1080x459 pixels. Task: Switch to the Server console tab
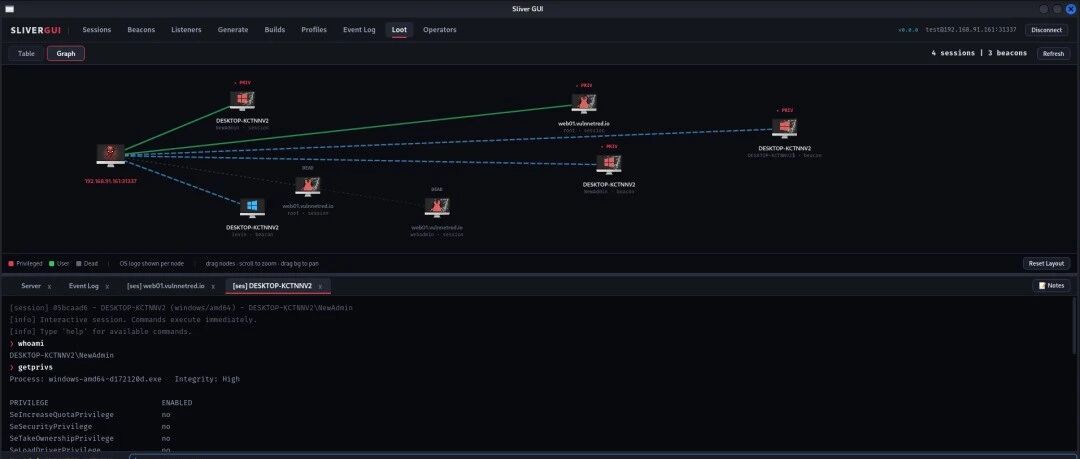point(31,285)
